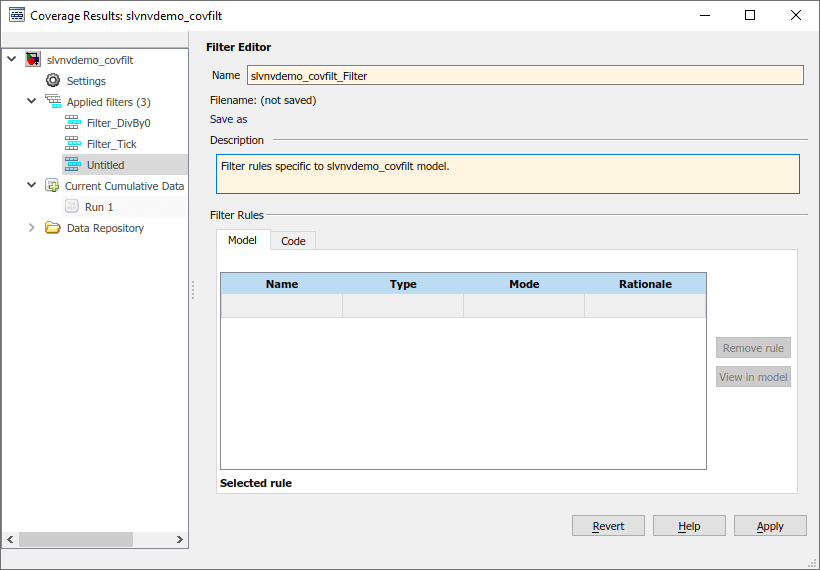Click the Applied filters icon
This screenshot has width=820, height=570.
53,102
